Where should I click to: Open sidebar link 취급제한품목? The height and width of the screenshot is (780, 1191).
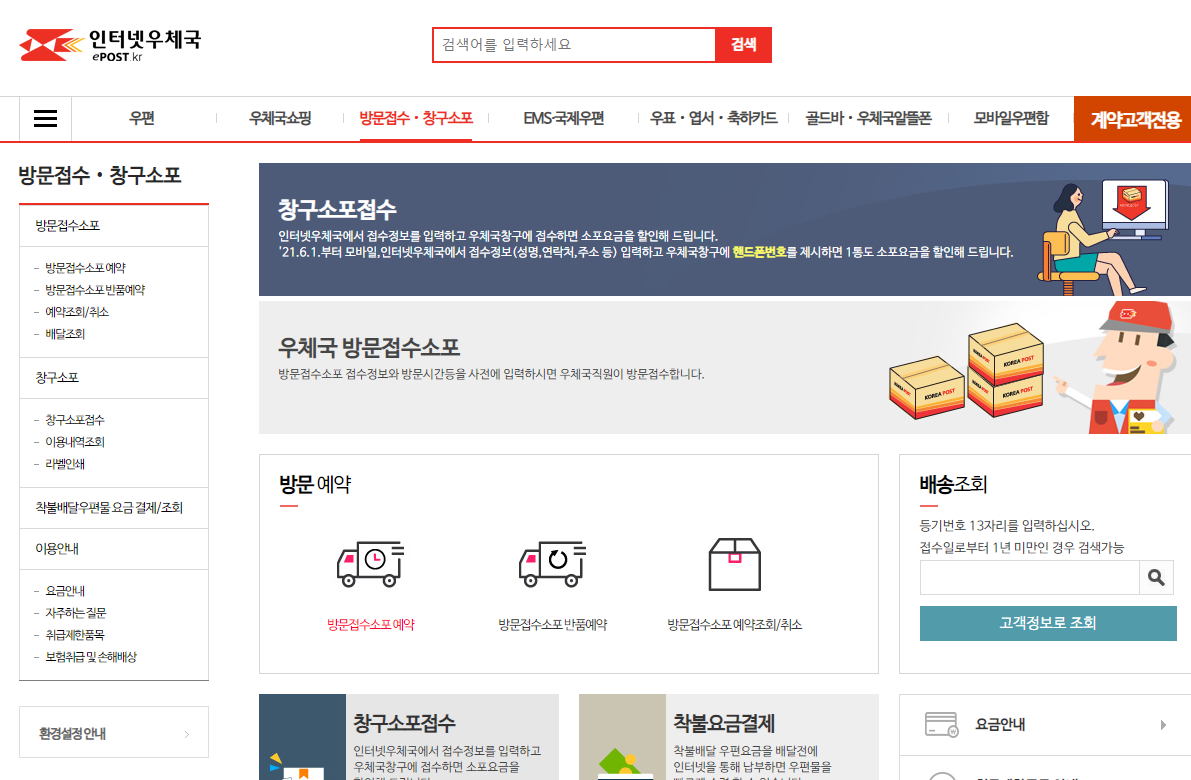[74, 635]
